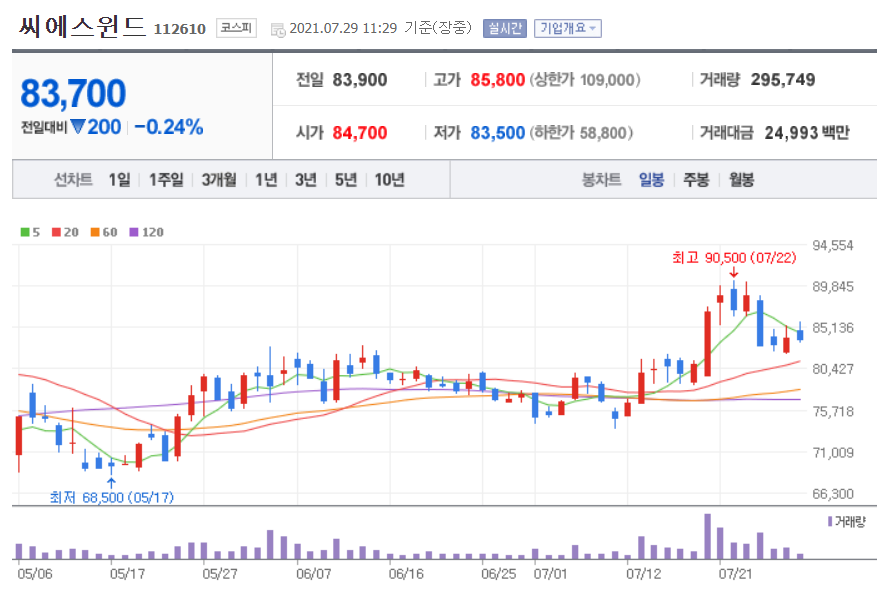Select the 1주일 line chart tab

(x=166, y=180)
